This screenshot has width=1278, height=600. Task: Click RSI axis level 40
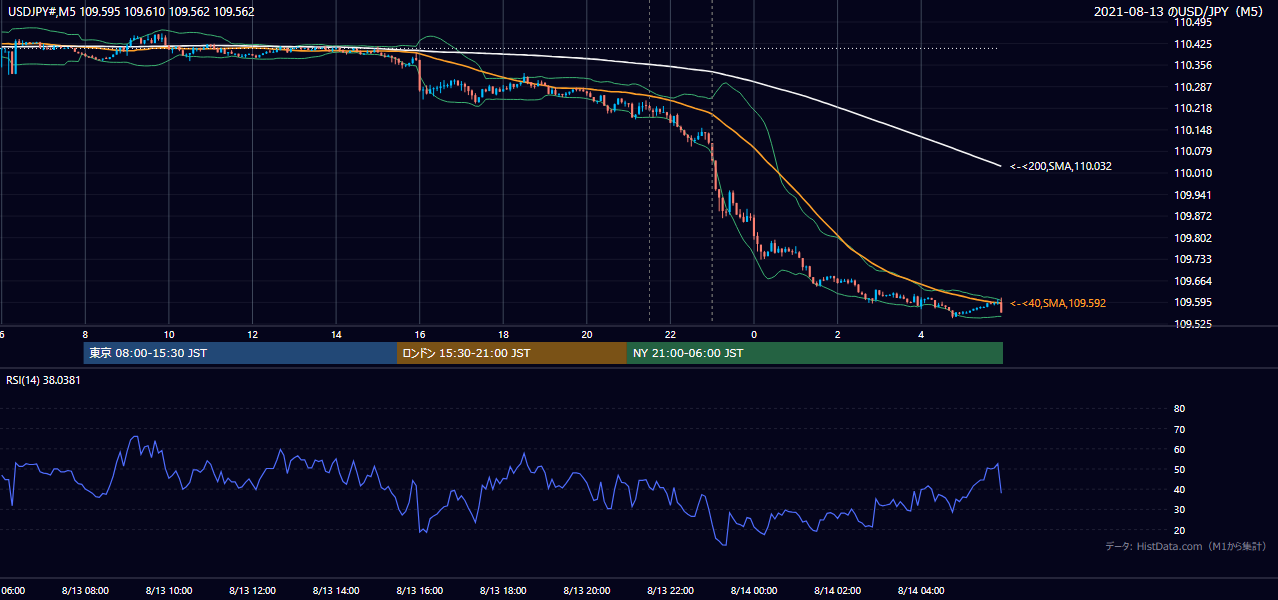(1180, 490)
